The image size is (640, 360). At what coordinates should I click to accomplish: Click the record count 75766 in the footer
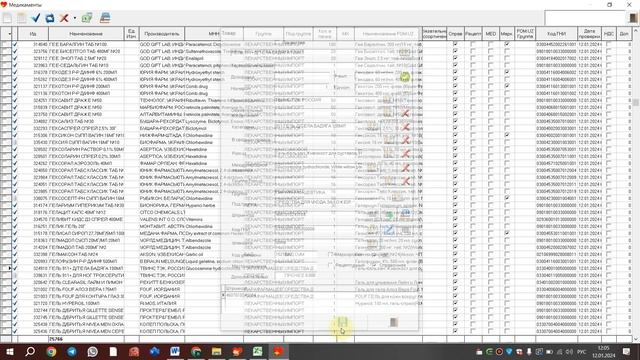point(56,339)
